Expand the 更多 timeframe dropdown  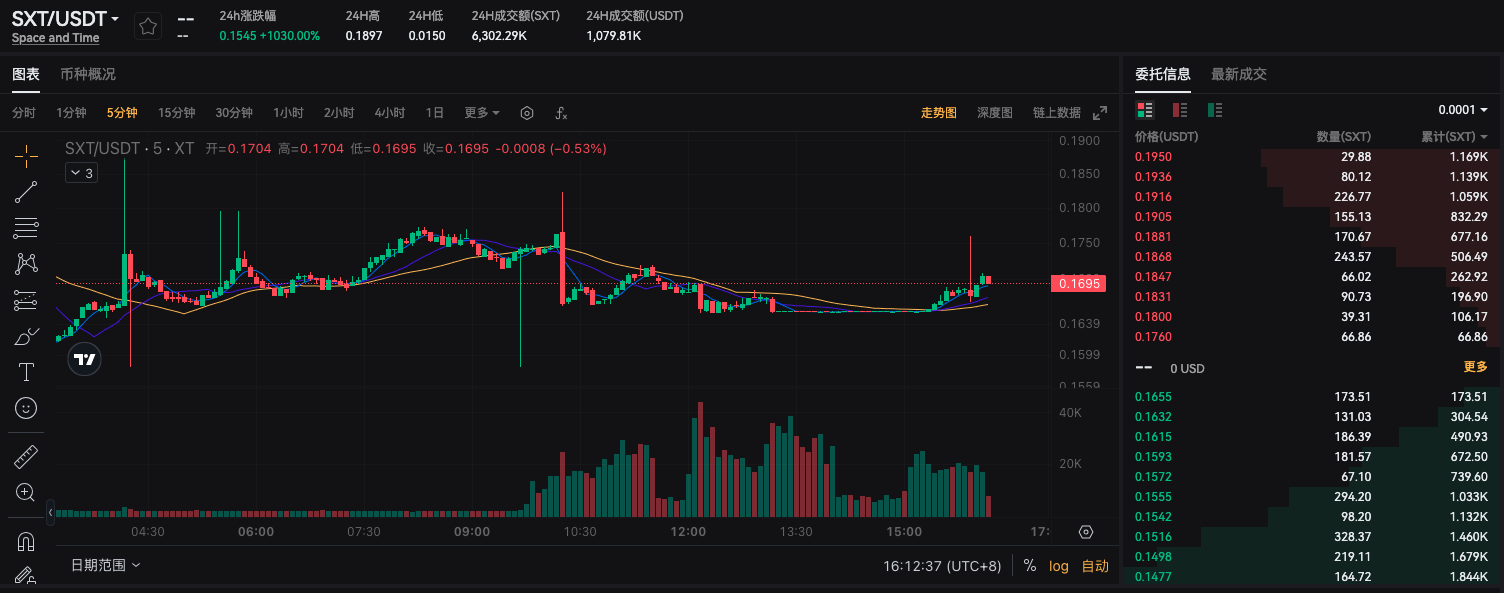click(x=482, y=113)
